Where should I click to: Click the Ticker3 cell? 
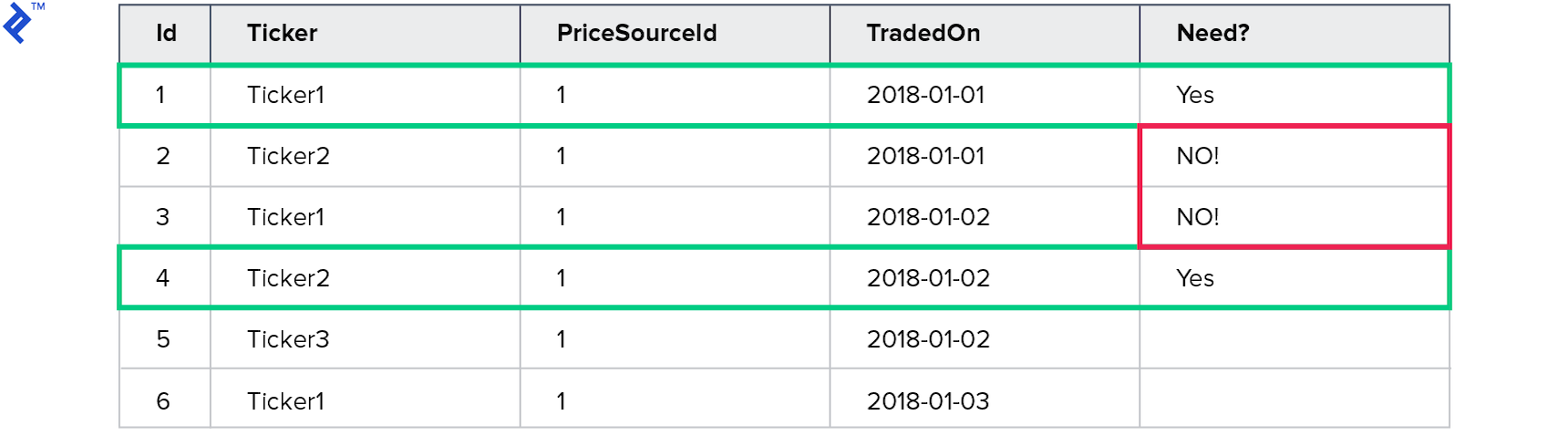(288, 339)
